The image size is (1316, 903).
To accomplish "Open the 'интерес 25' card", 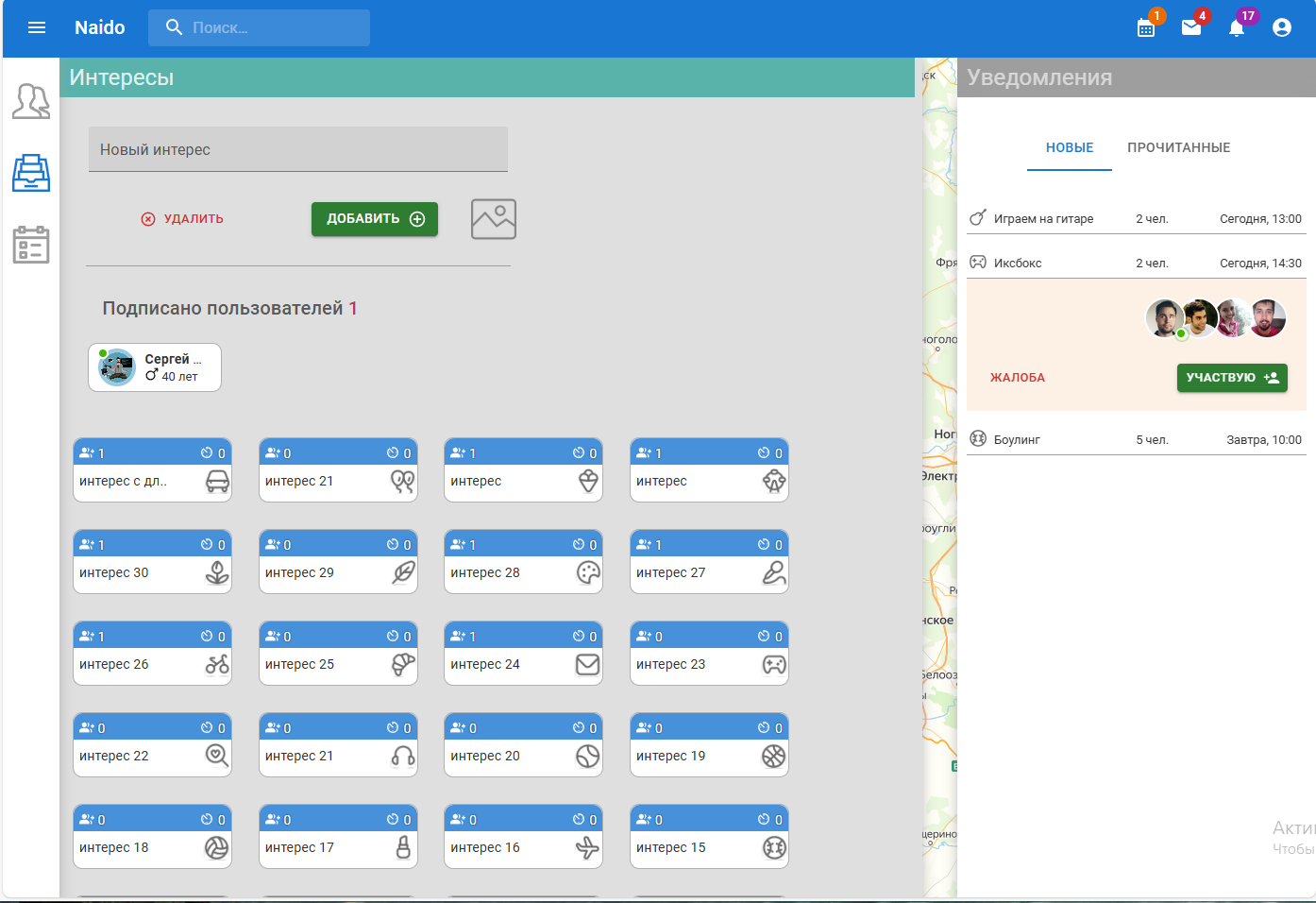I will [x=338, y=654].
